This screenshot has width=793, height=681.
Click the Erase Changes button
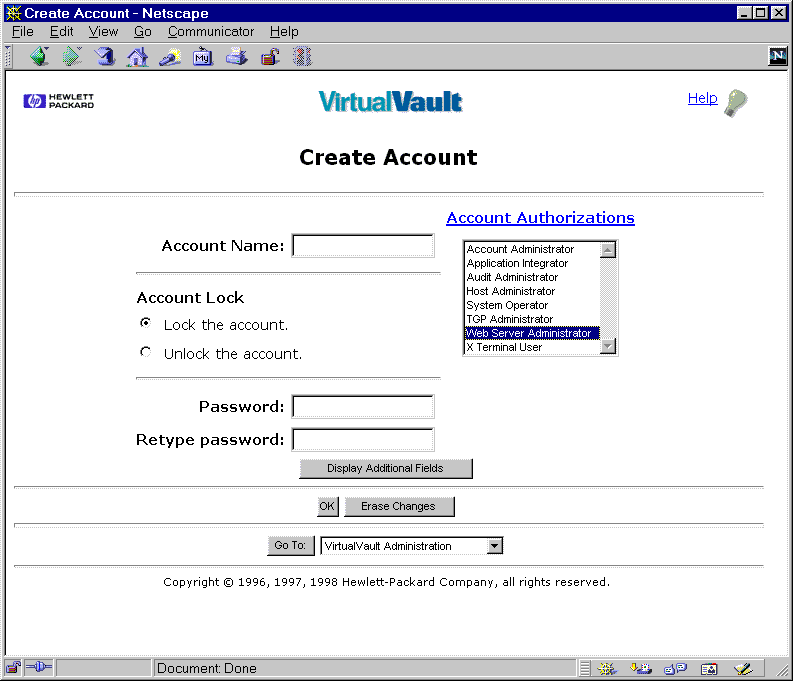[x=399, y=506]
